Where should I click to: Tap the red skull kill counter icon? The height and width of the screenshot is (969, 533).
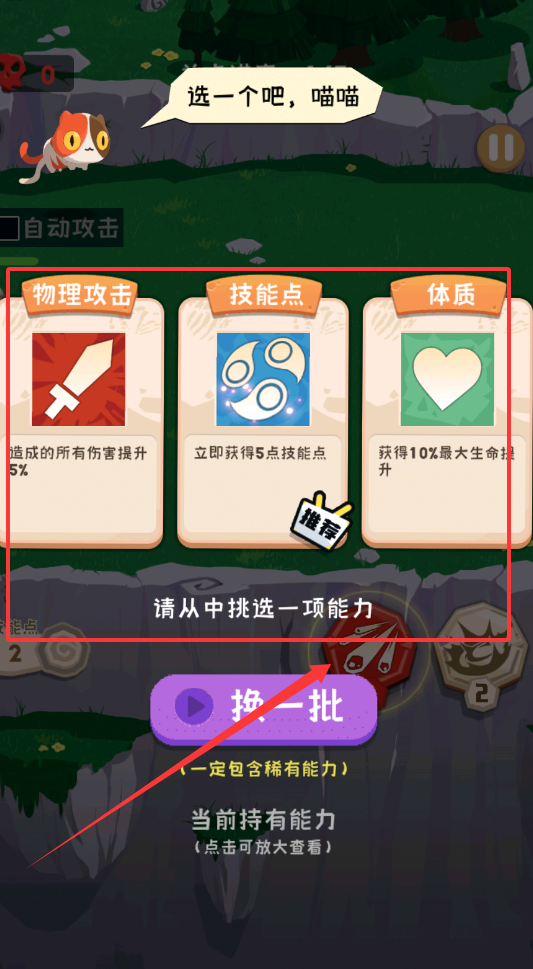[x=12, y=72]
